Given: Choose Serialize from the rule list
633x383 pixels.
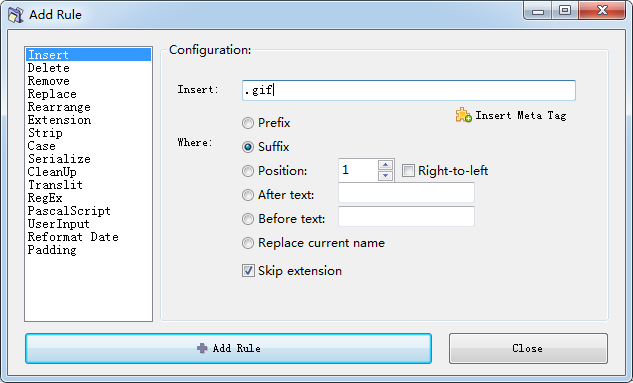Looking at the screenshot, I should tap(88, 159).
